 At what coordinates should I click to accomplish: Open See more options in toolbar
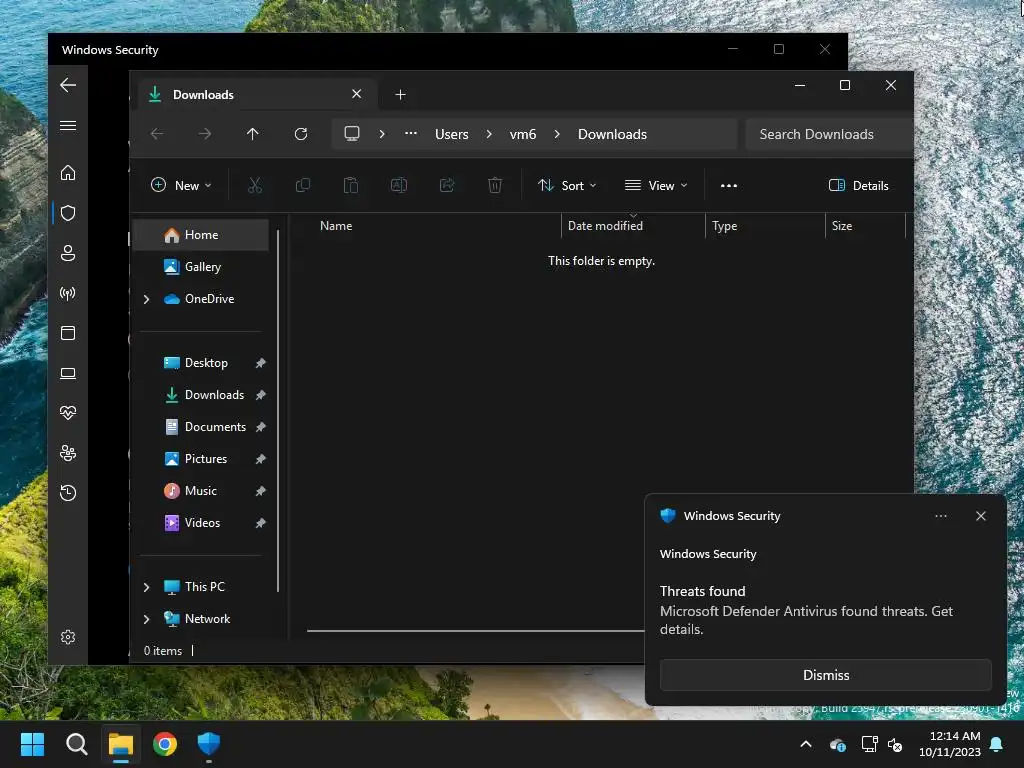tap(729, 185)
